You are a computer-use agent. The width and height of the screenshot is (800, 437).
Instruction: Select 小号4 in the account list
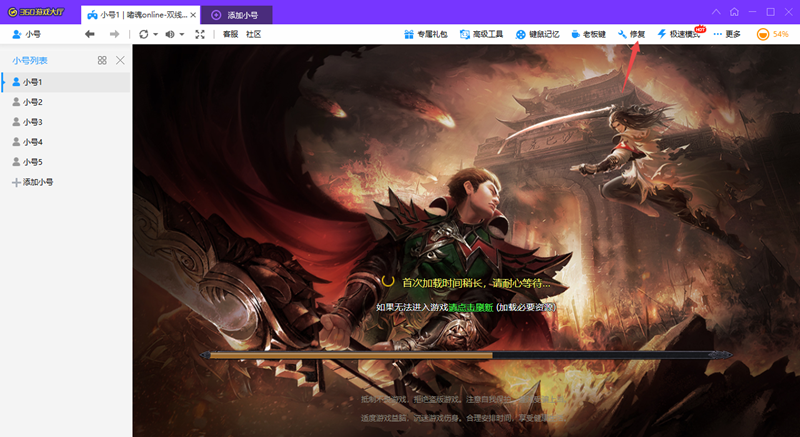pyautogui.click(x=66, y=142)
